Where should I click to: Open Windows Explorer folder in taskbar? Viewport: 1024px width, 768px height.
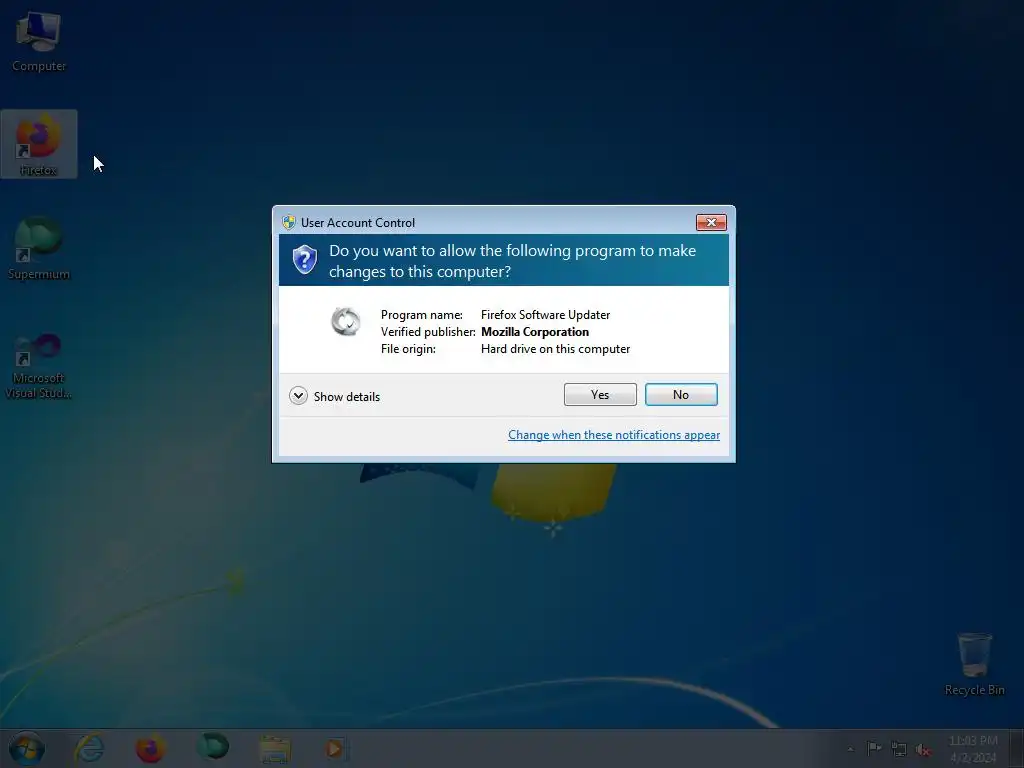(275, 749)
